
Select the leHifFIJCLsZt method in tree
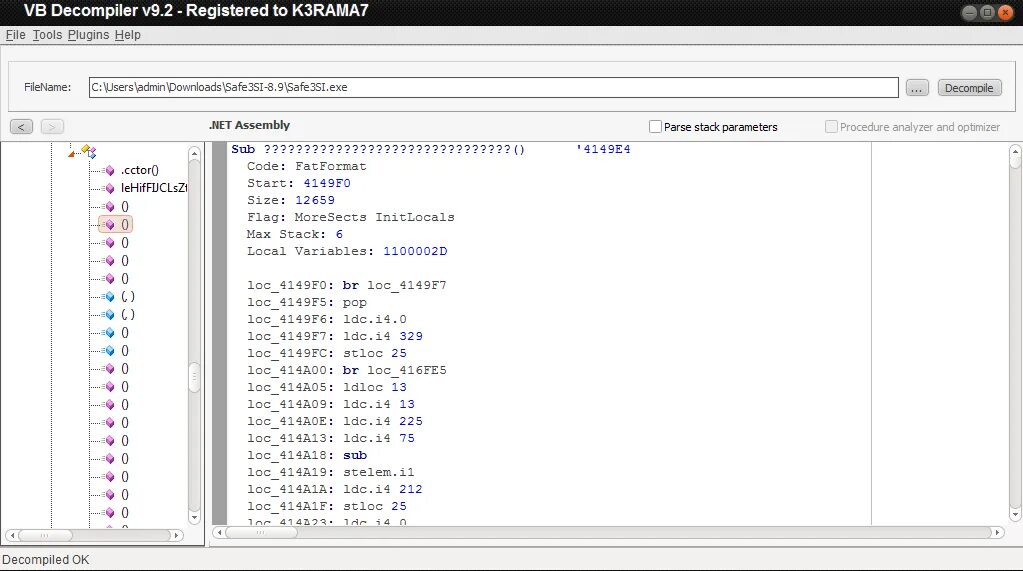(153, 188)
